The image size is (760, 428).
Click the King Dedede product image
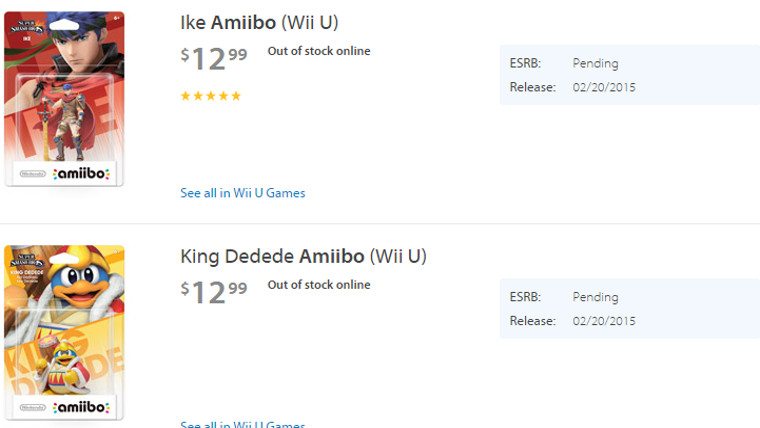click(64, 332)
